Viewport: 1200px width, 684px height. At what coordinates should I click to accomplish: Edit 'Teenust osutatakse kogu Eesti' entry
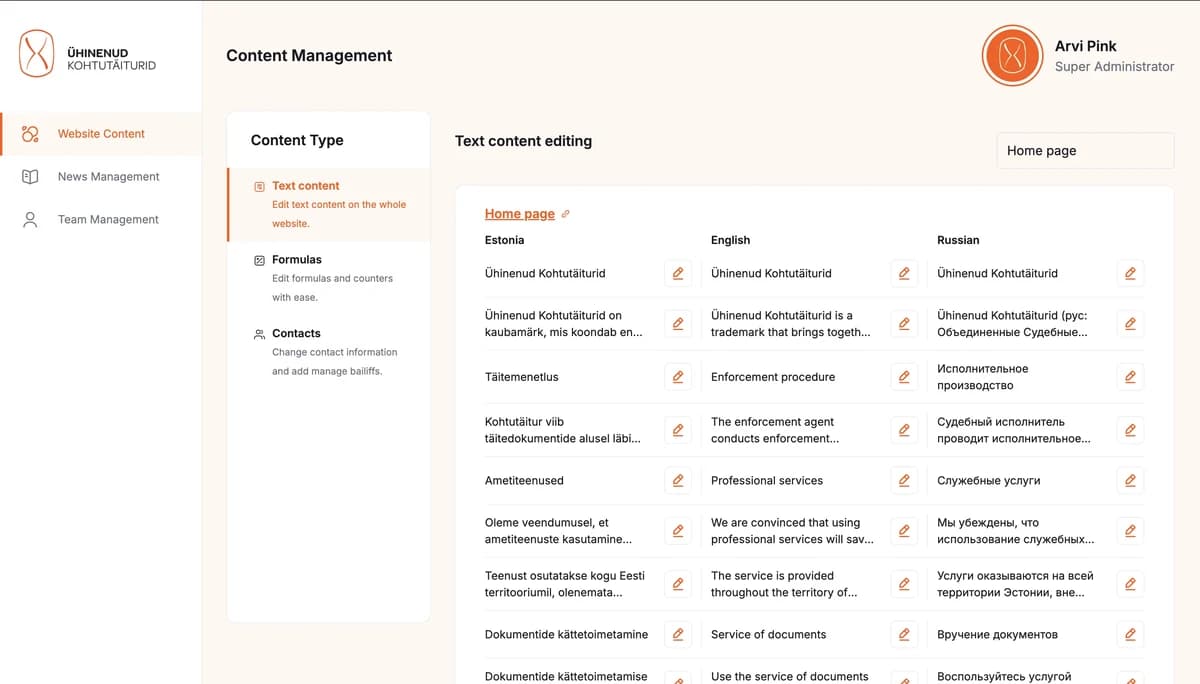678,584
